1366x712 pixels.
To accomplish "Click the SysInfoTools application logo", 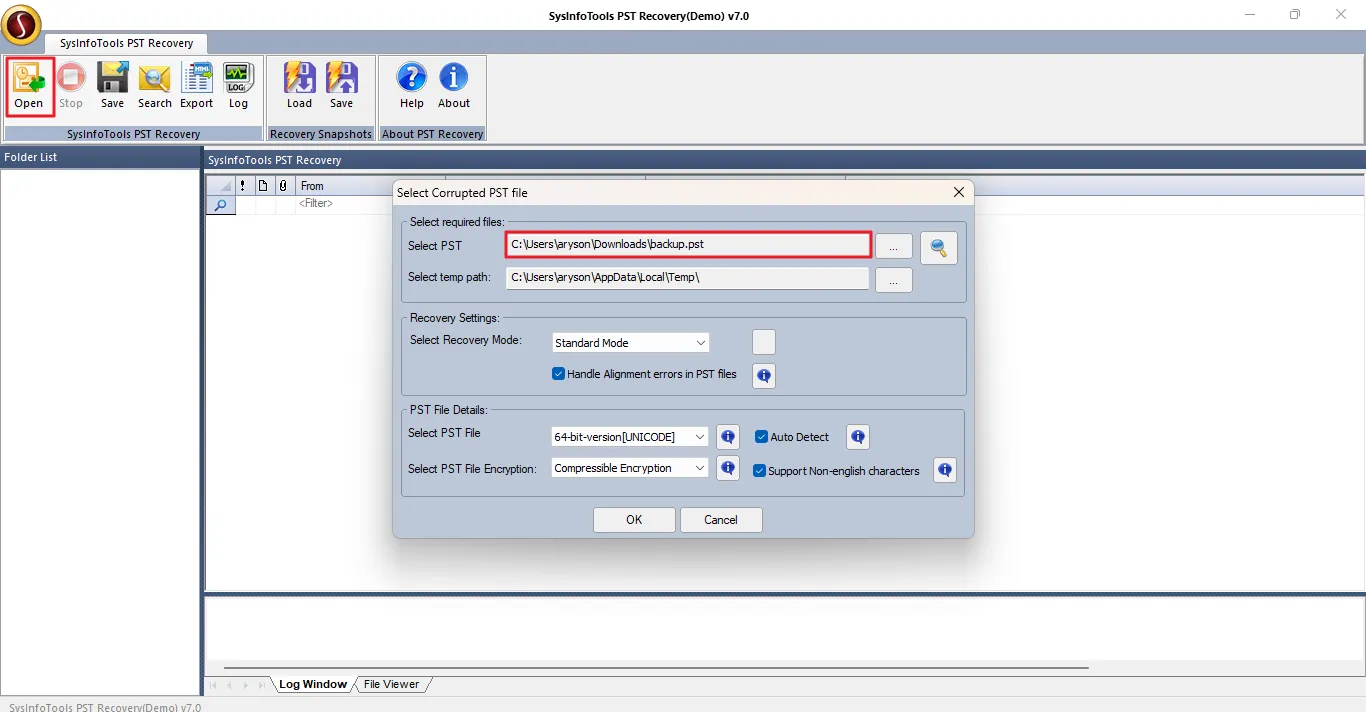I will click(x=21, y=25).
